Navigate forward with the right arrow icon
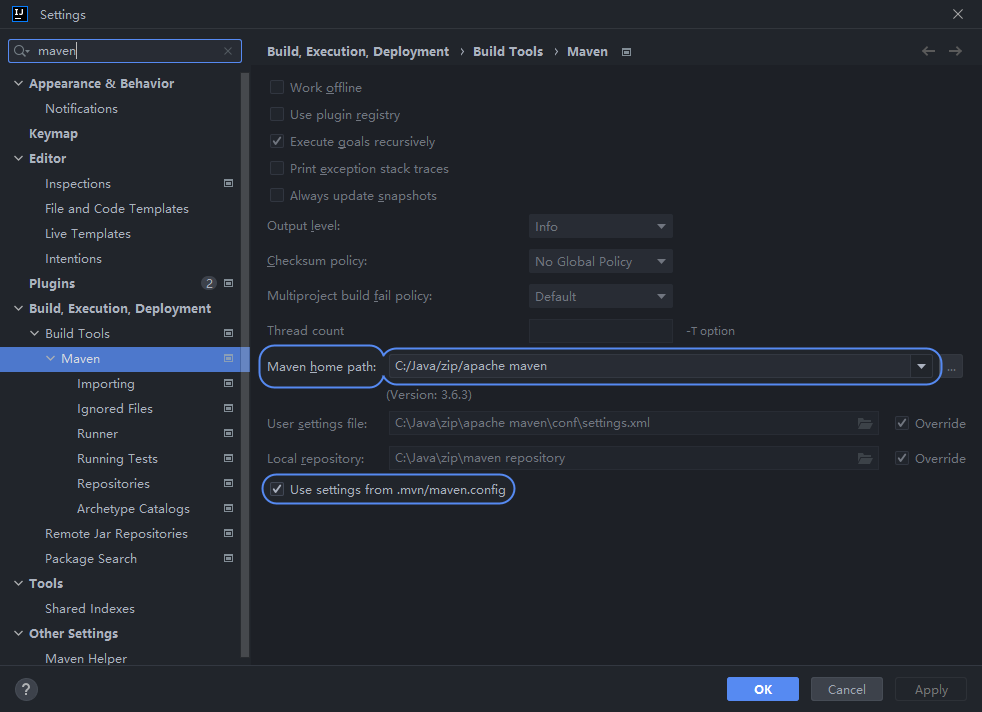The image size is (982, 712). 955,51
